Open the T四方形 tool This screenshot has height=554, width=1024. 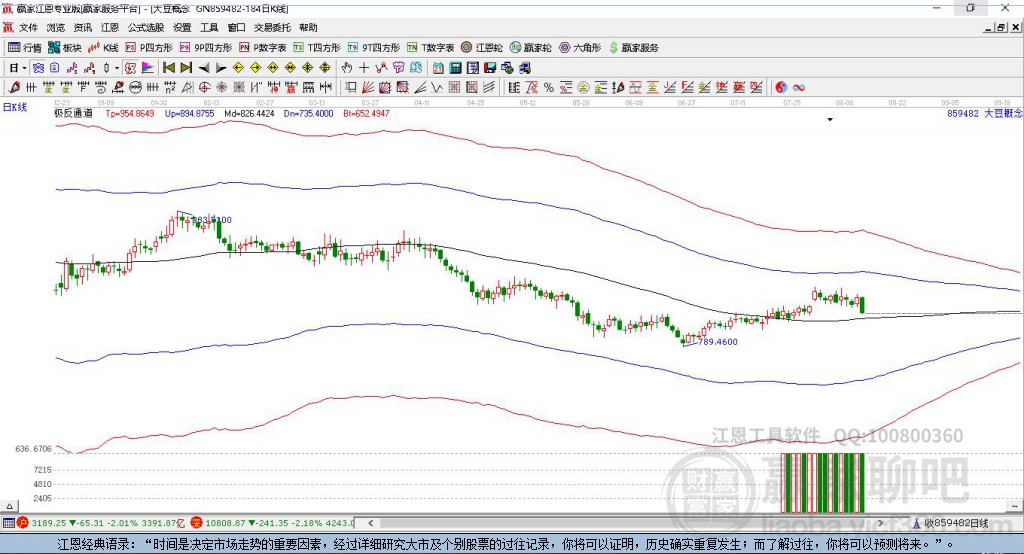pyautogui.click(x=317, y=48)
